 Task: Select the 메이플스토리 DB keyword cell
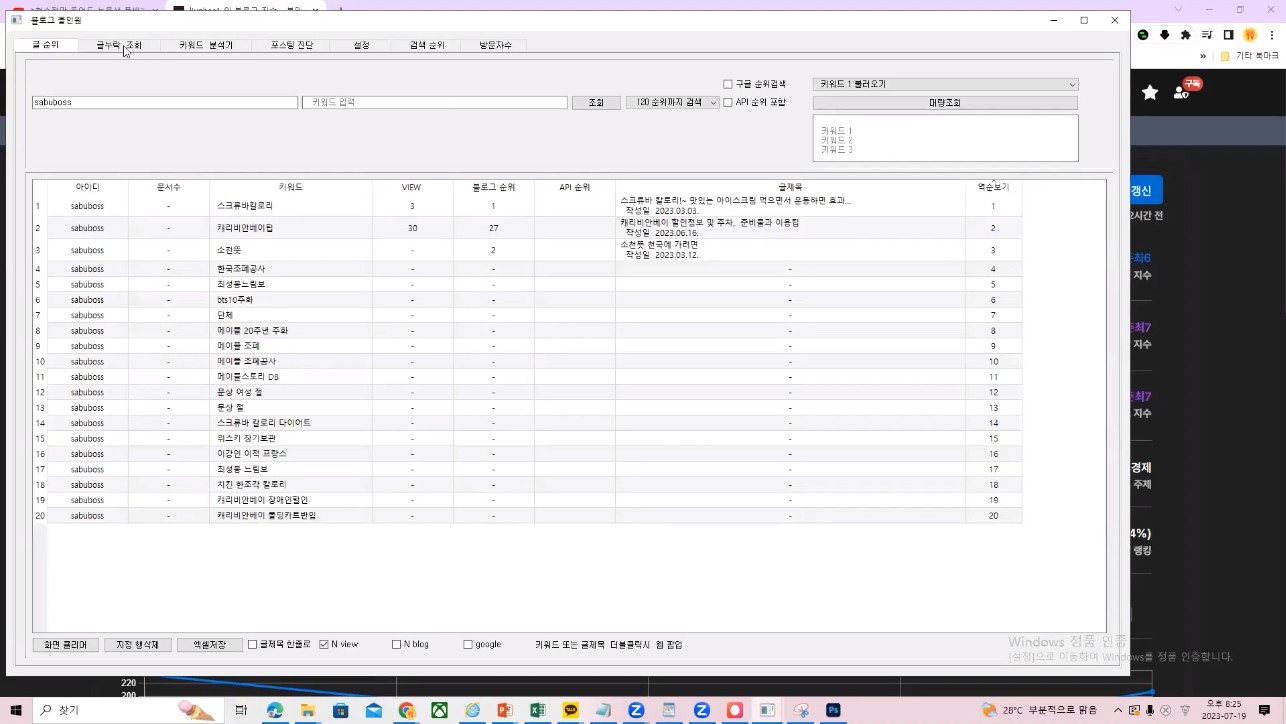[291, 377]
